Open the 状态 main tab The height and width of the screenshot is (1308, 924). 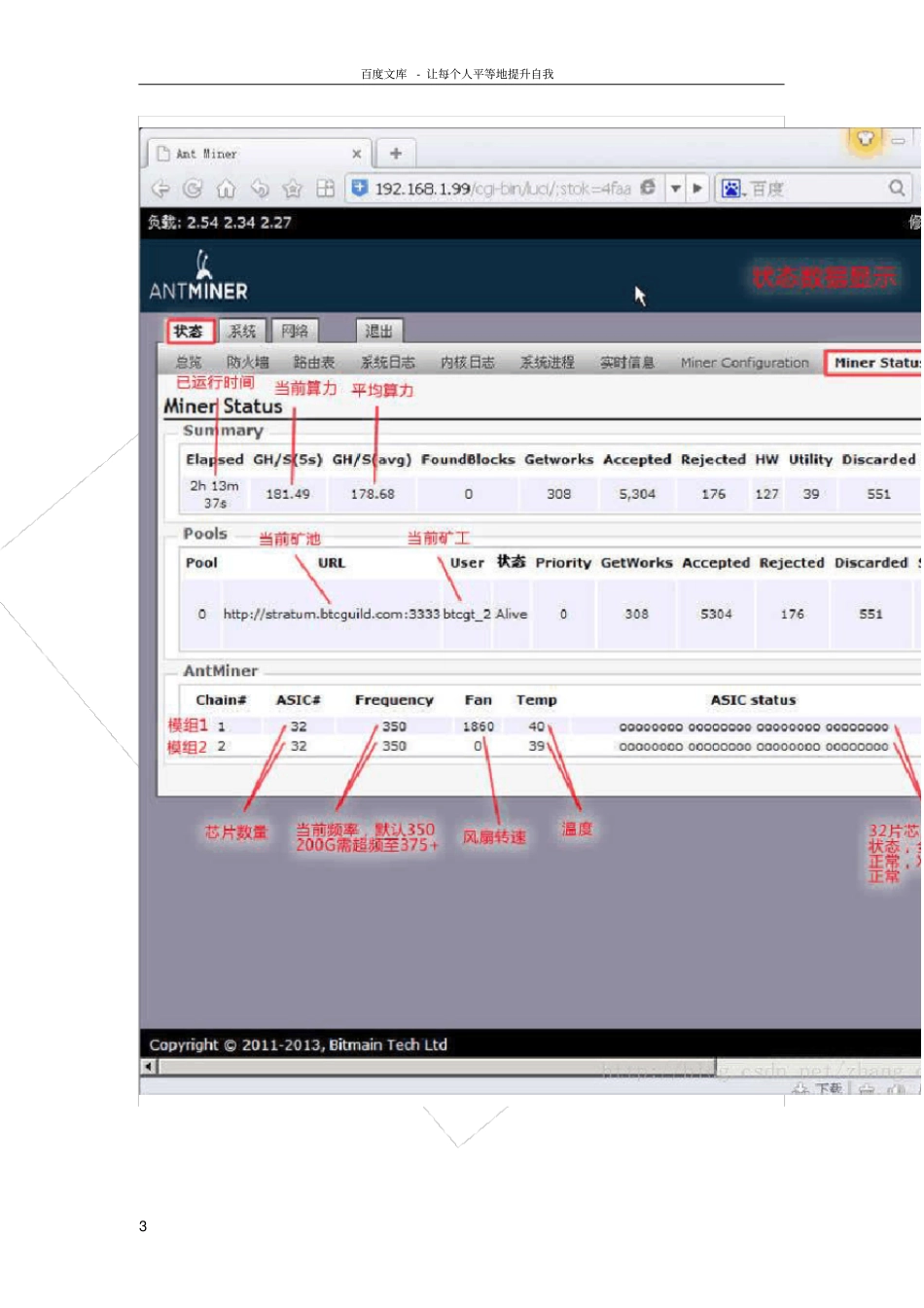(x=189, y=331)
